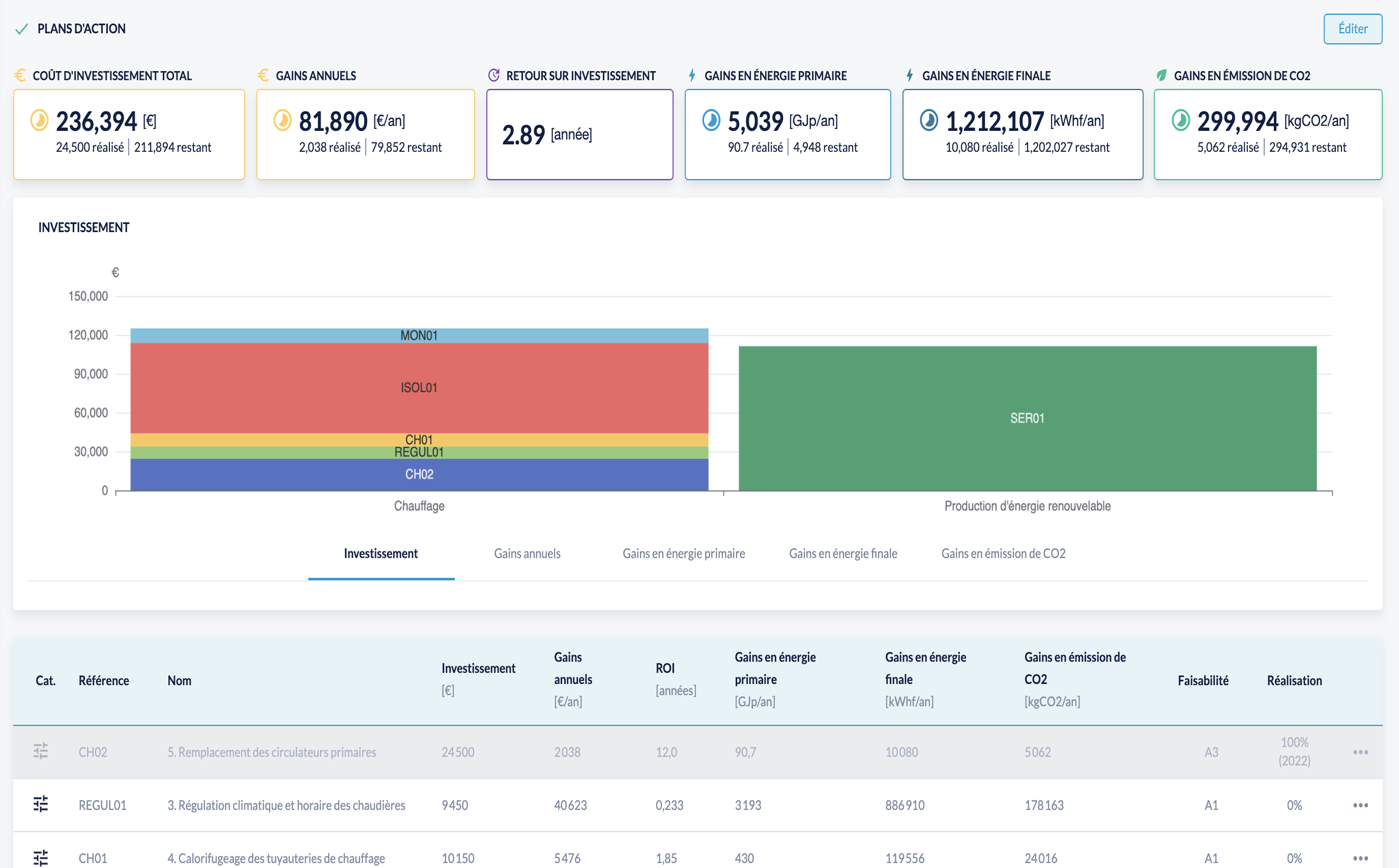
Task: Click the '100% (2022)' realisation value
Action: click(x=1294, y=751)
